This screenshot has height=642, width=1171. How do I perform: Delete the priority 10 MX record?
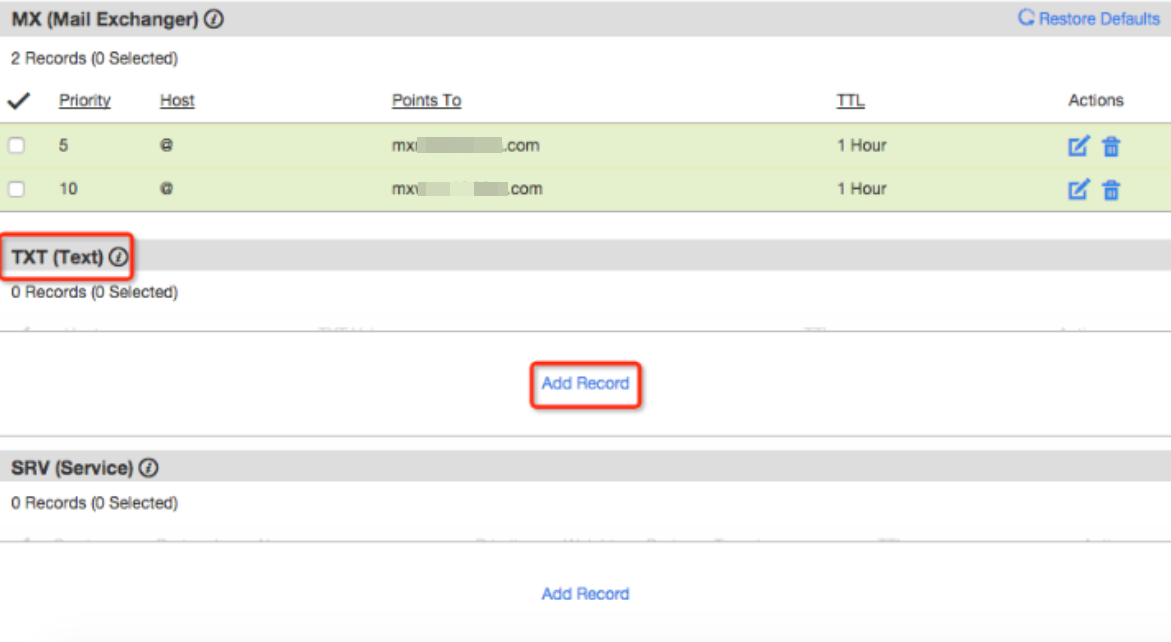pos(1111,189)
